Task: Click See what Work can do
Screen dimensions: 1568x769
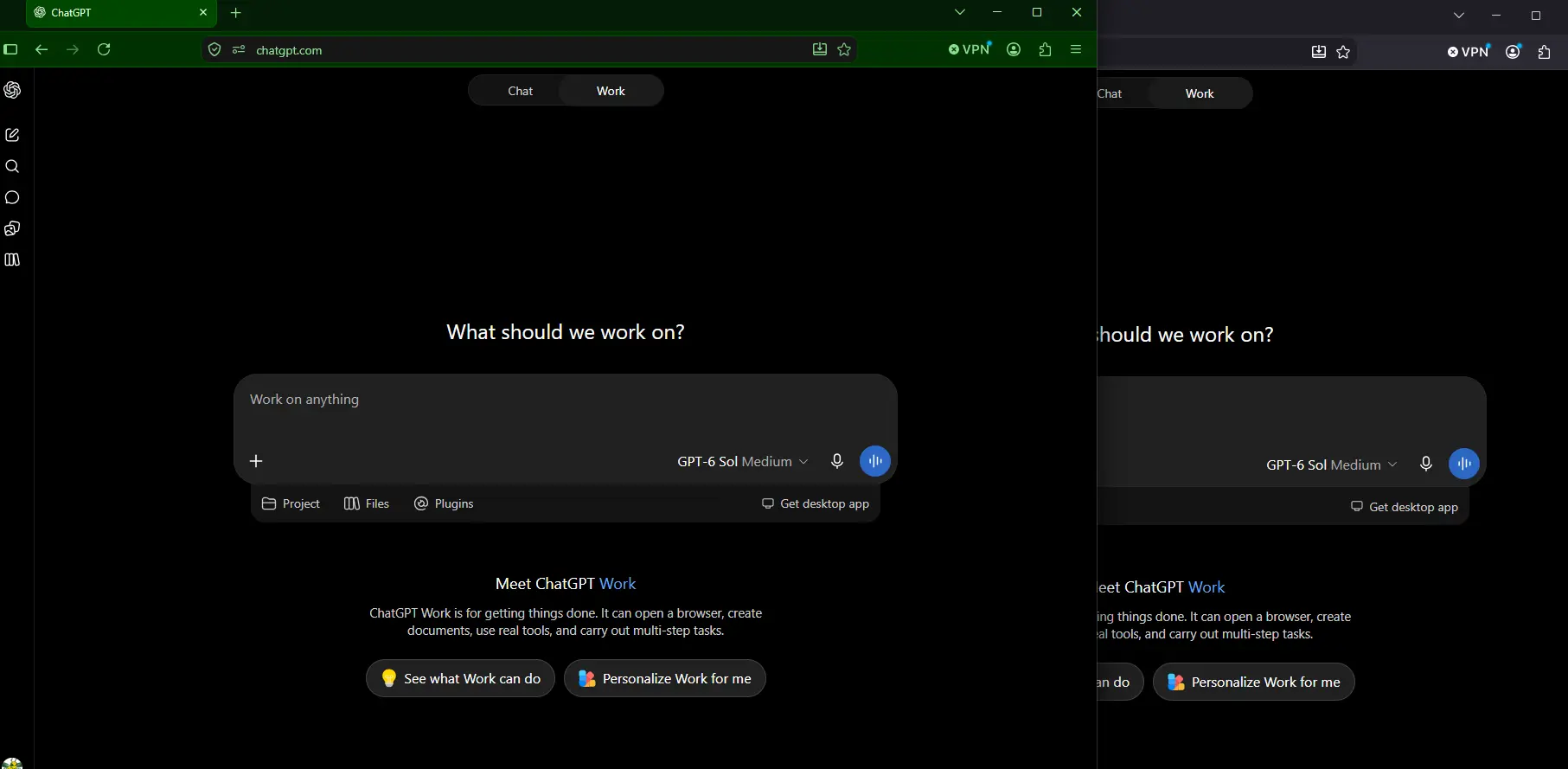Action: click(460, 678)
